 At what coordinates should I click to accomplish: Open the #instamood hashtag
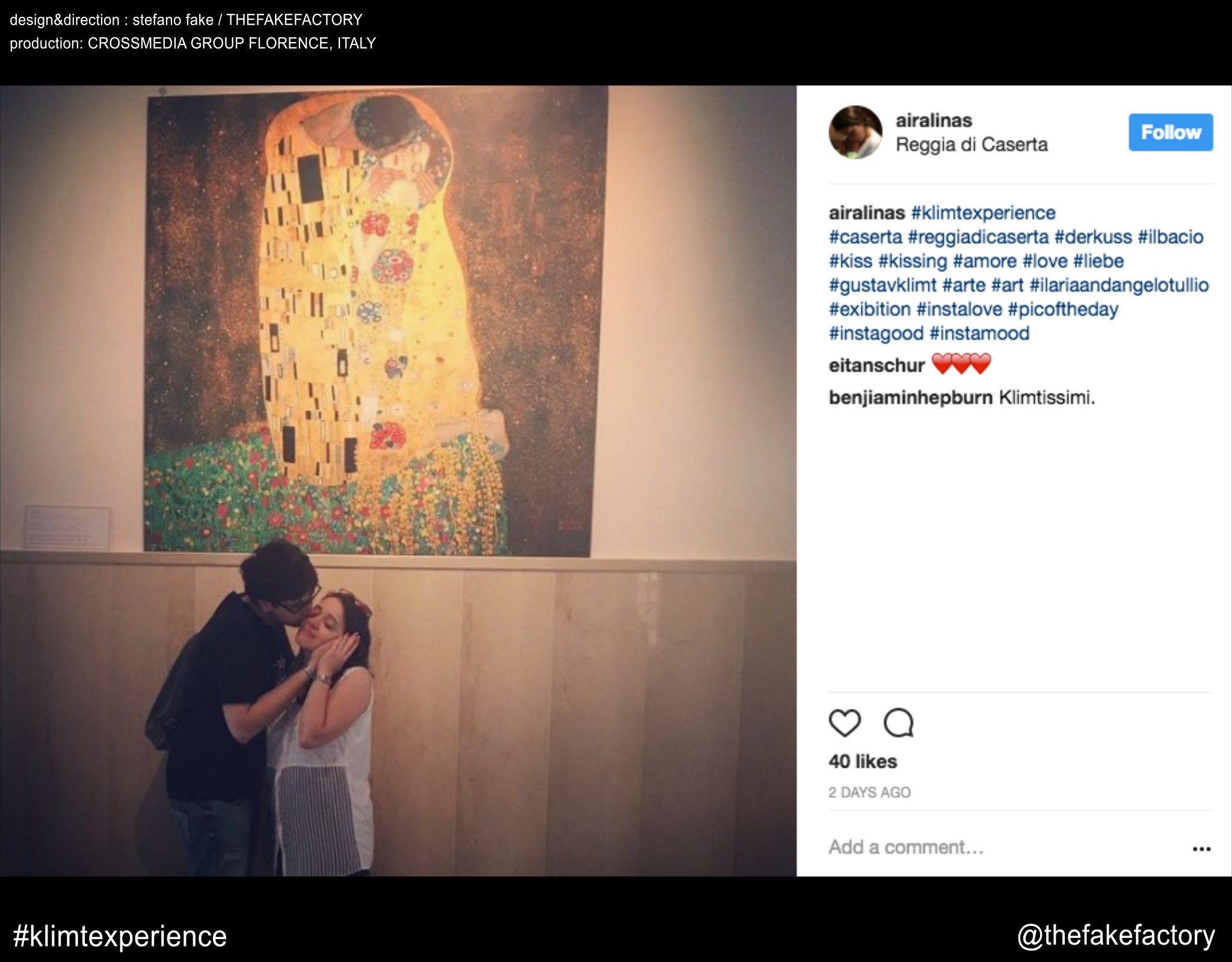979,333
